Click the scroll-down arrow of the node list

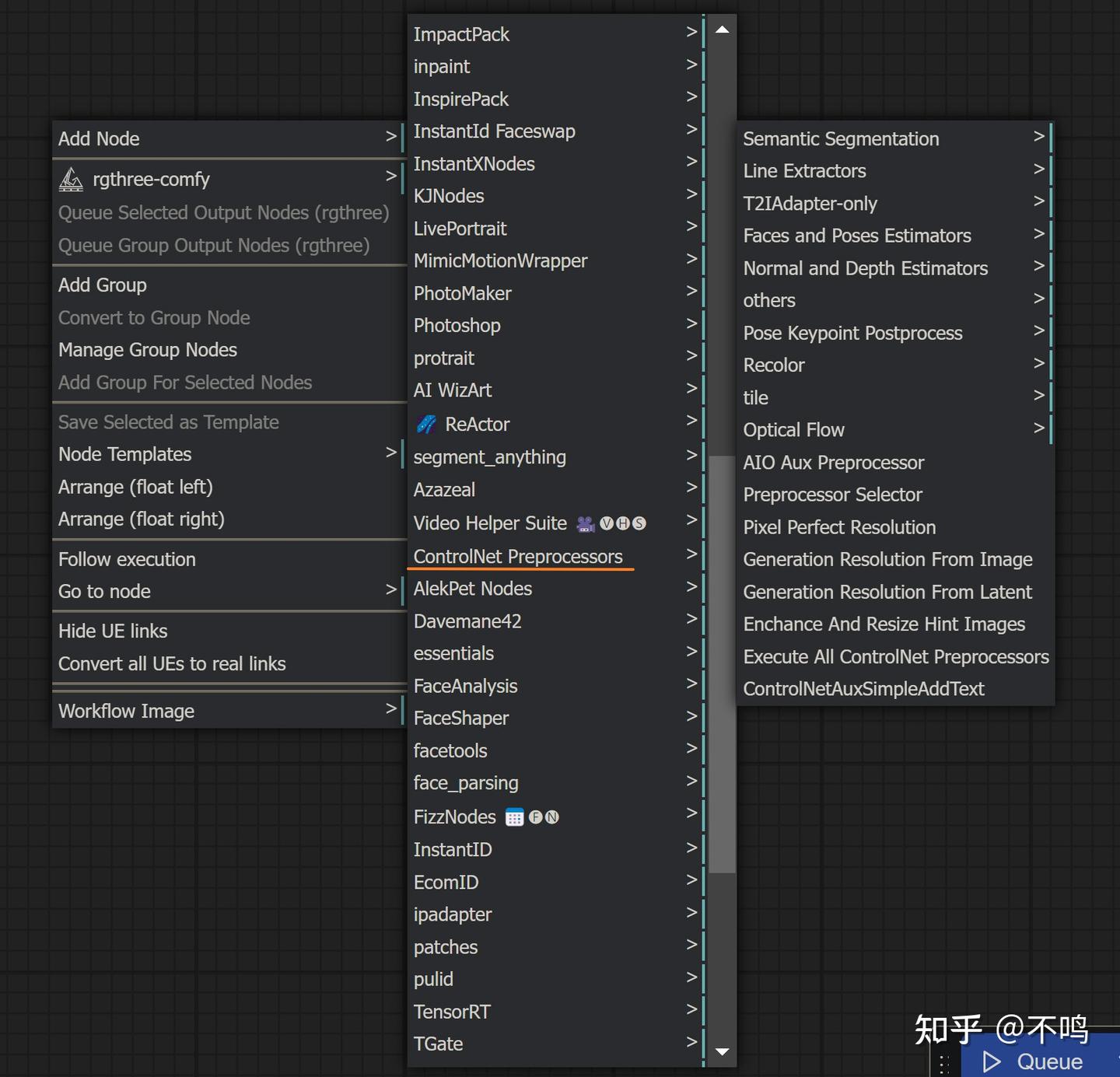click(x=722, y=1051)
